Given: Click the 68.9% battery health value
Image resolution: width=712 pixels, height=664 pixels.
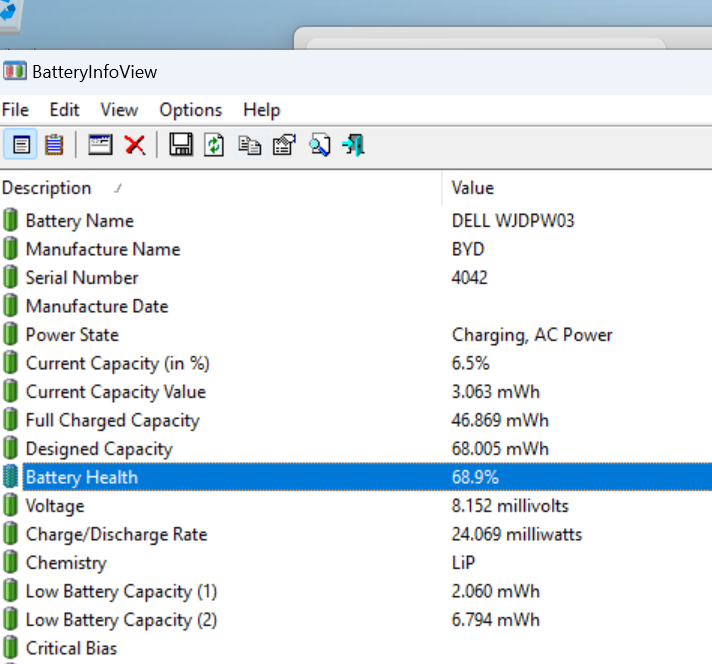Looking at the screenshot, I should pos(475,477).
